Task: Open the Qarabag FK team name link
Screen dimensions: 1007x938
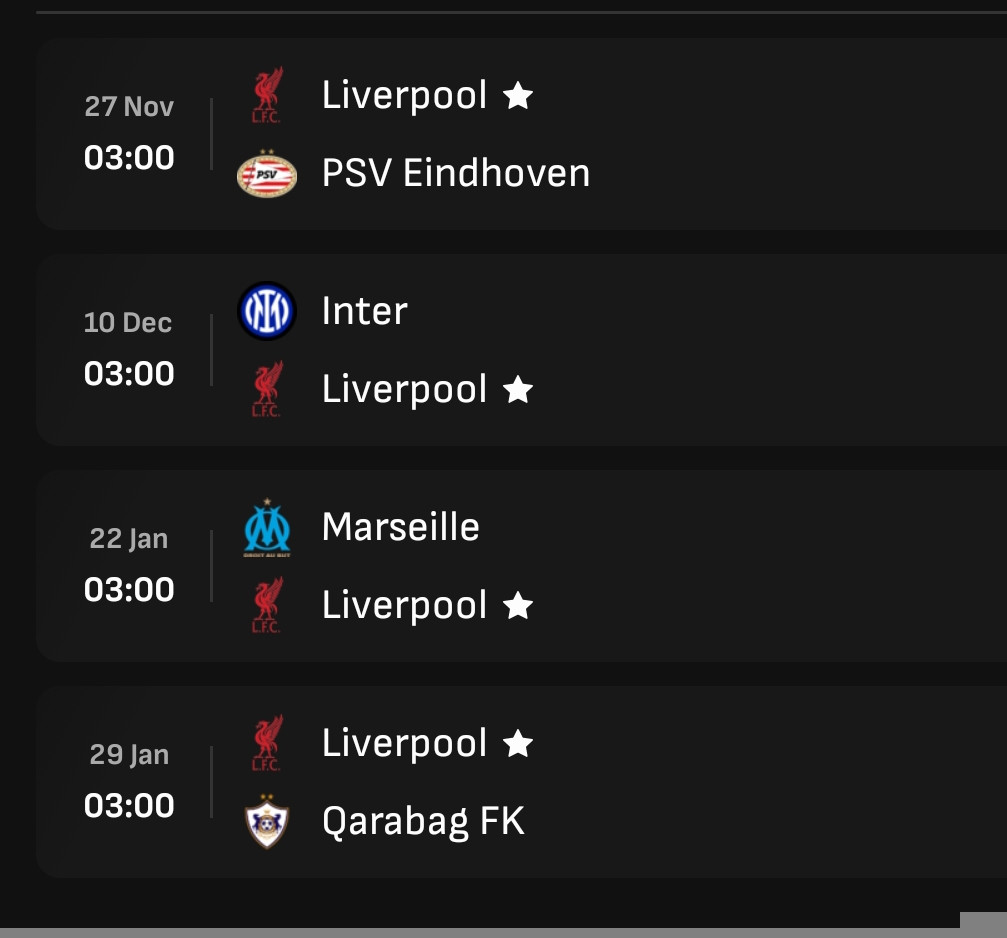Action: point(422,822)
